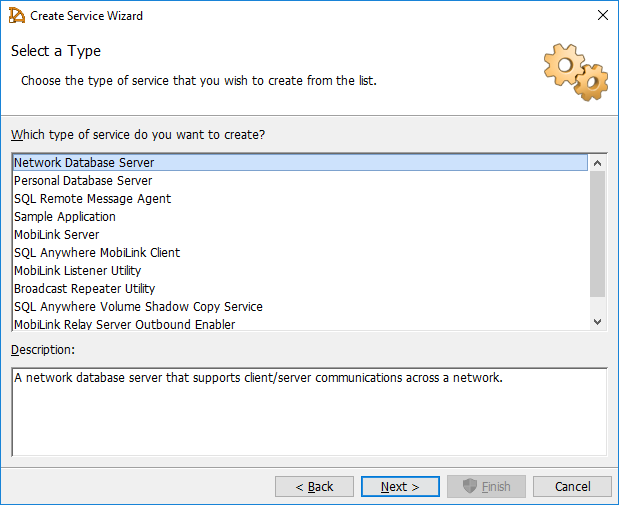Image resolution: width=619 pixels, height=505 pixels.
Task: Select MobiLink Listener Utility entry
Action: tap(77, 271)
